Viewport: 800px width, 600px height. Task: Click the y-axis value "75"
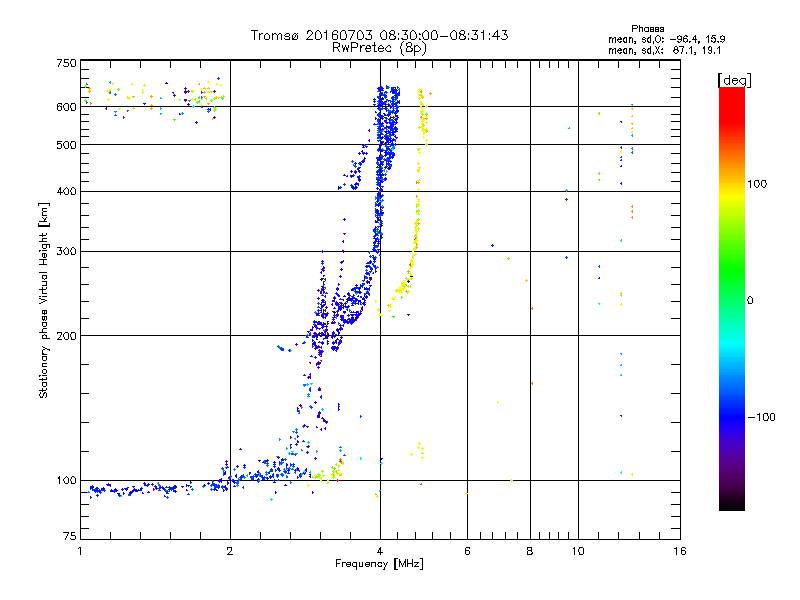click(70, 536)
